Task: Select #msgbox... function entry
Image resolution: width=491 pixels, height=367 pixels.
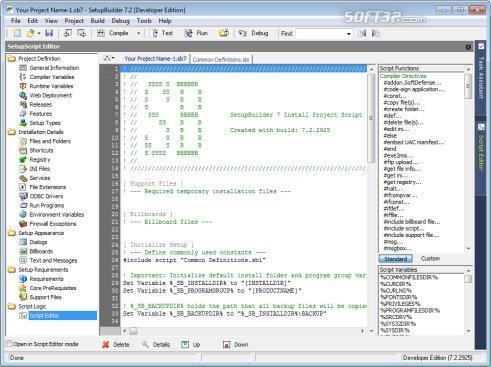Action: [x=397, y=248]
